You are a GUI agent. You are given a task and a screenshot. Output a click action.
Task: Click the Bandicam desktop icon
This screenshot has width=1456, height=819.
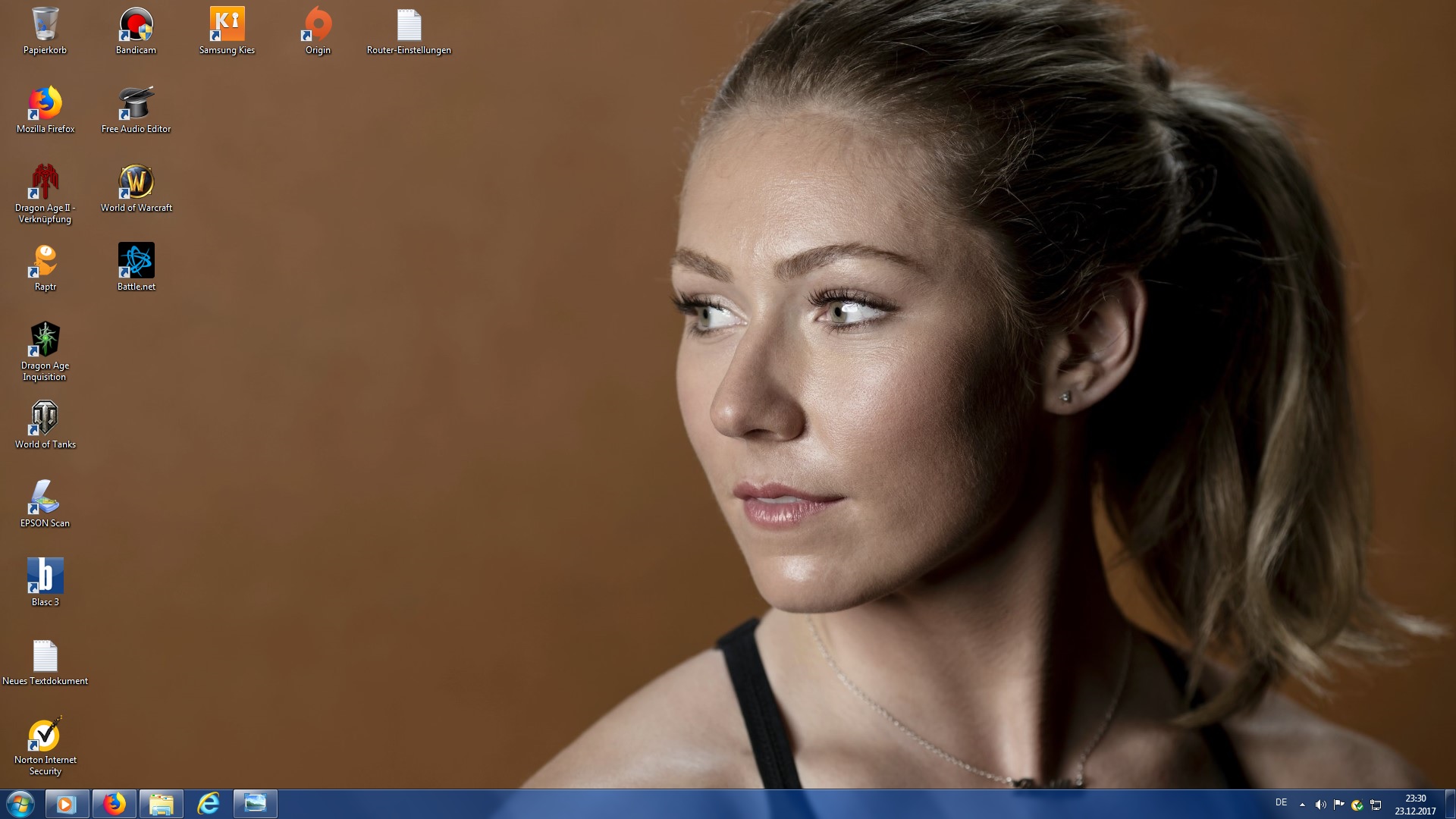136,25
